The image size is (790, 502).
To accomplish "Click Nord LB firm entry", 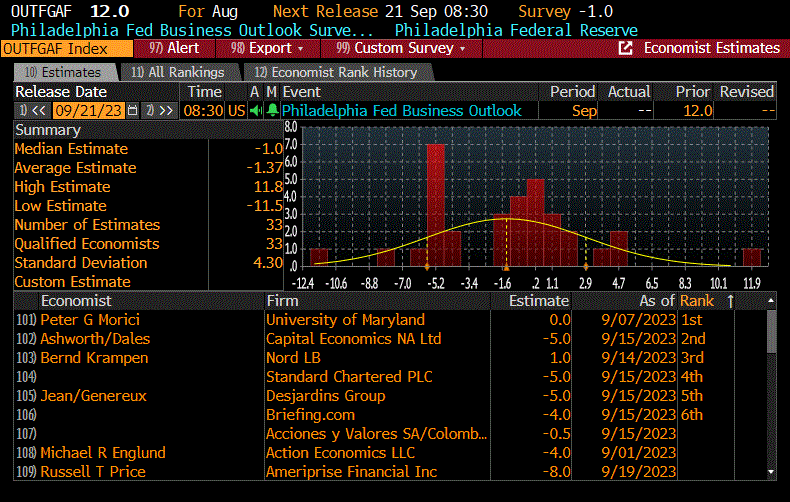I will (x=293, y=358).
